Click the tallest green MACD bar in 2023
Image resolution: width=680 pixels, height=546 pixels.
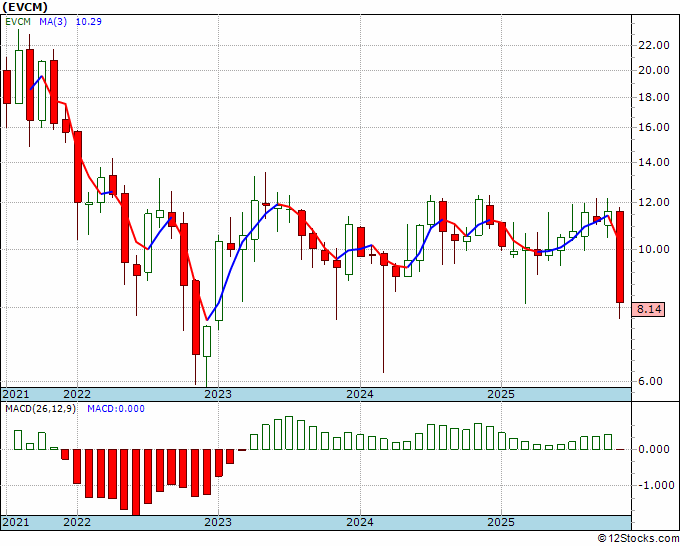[x=289, y=433]
